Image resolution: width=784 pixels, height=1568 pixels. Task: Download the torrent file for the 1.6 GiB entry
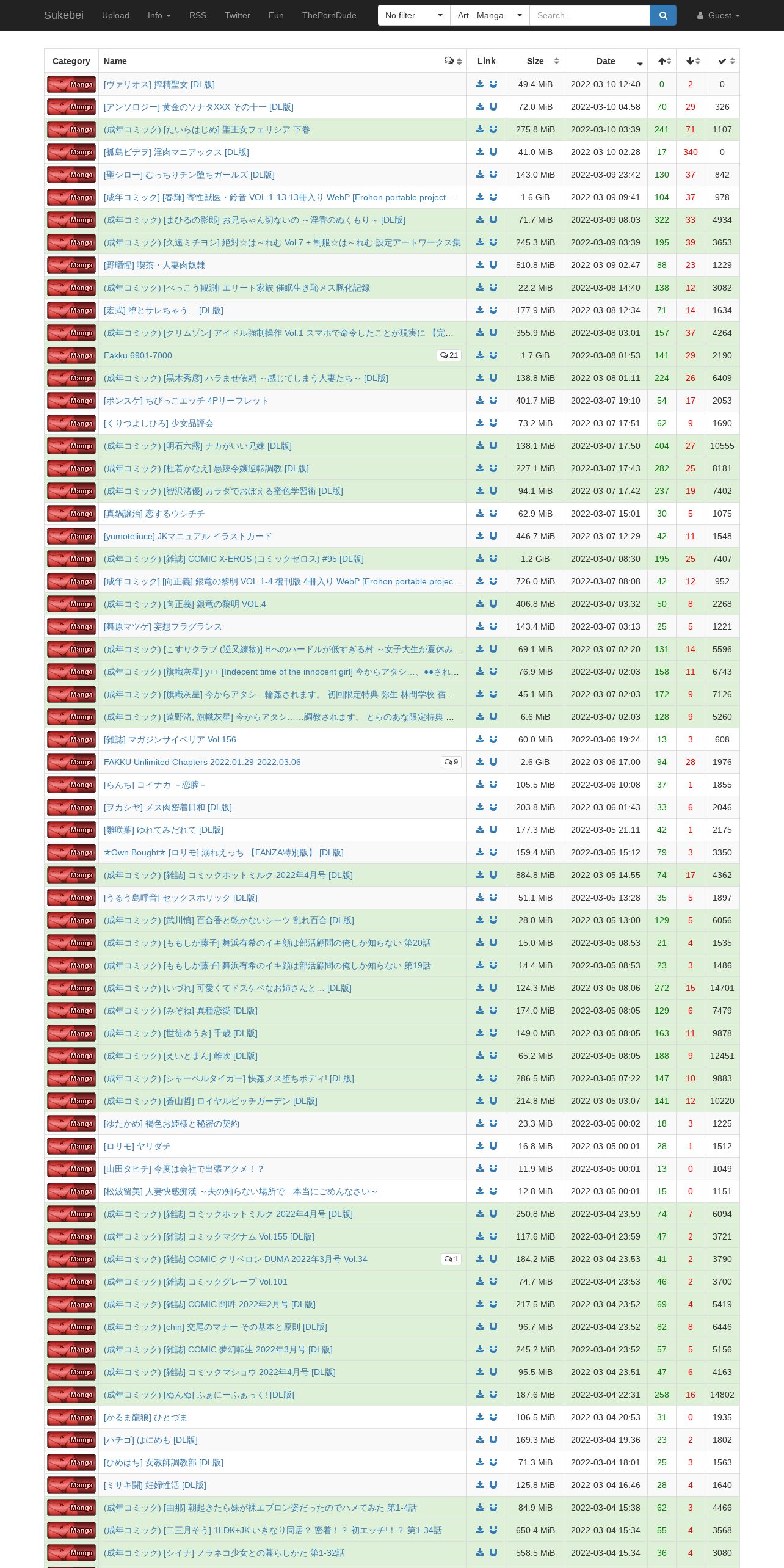tap(480, 197)
